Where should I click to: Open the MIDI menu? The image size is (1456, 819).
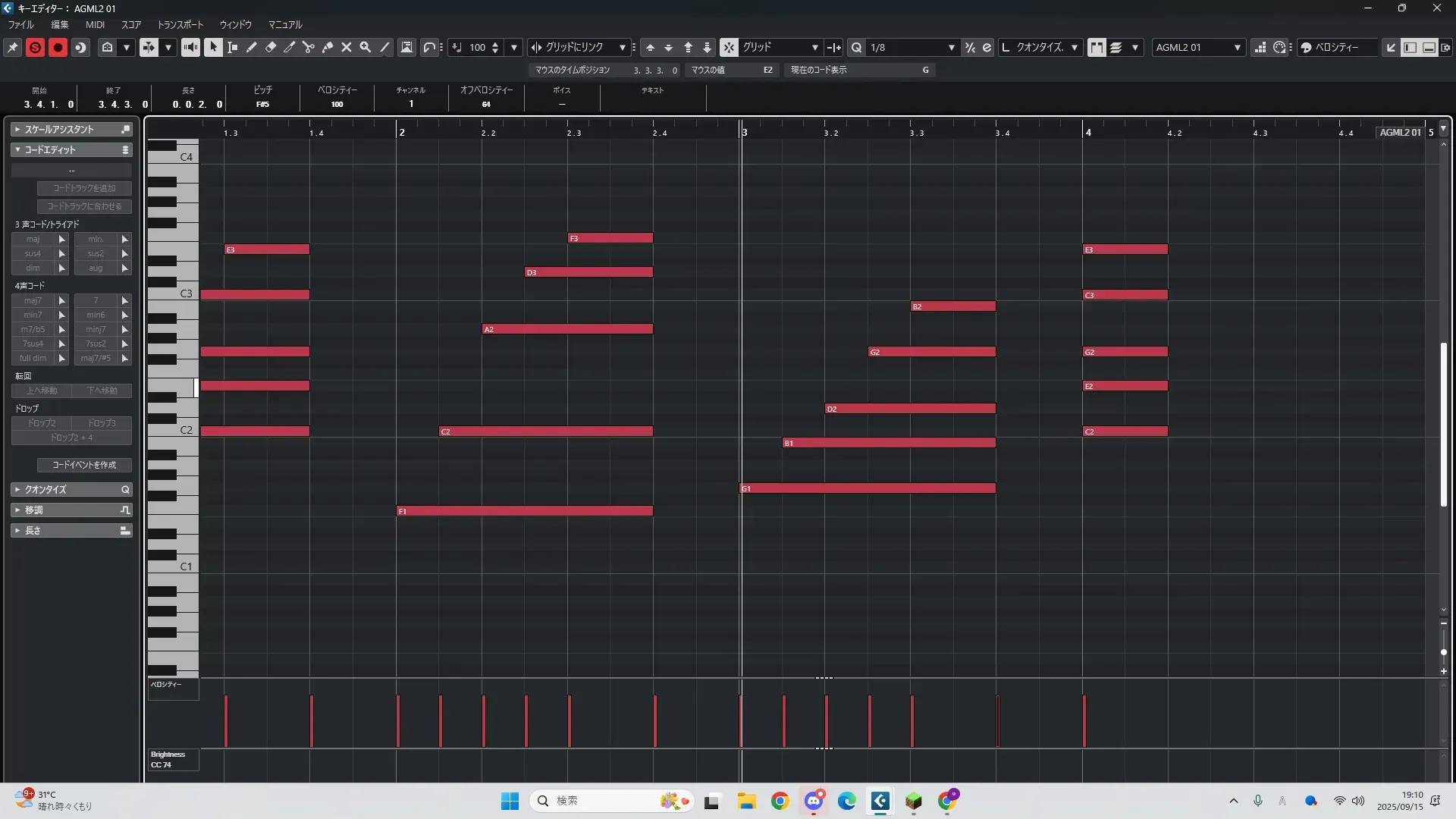95,25
